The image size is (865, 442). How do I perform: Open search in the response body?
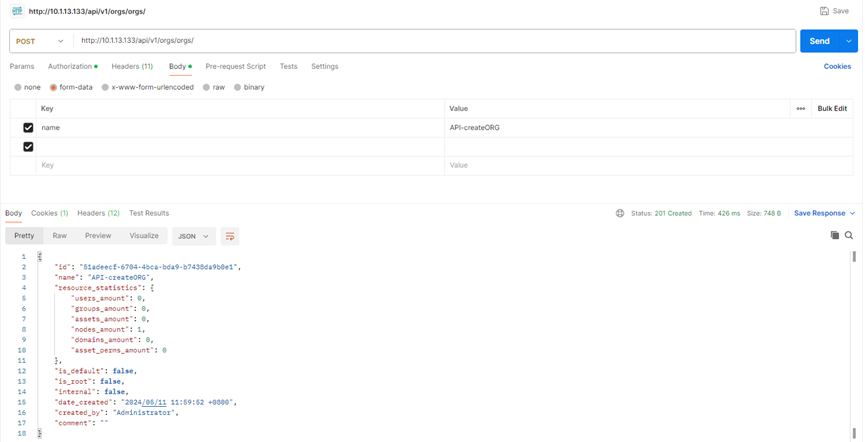(x=849, y=235)
